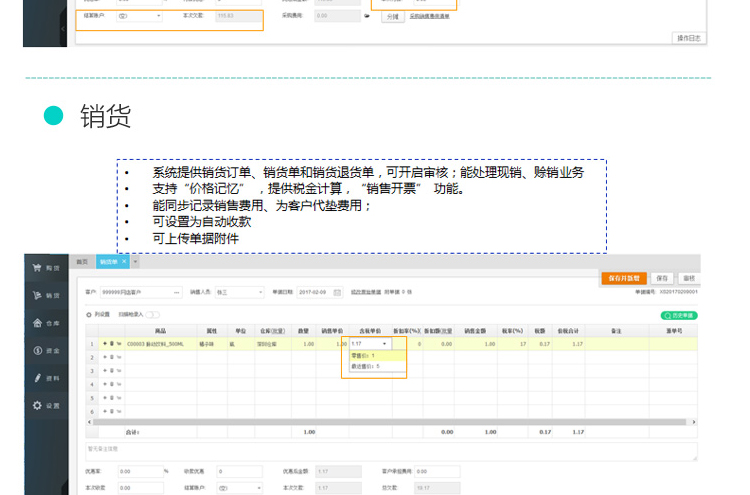
Task: Close the 销货单 tab with its X
Action: click(124, 262)
